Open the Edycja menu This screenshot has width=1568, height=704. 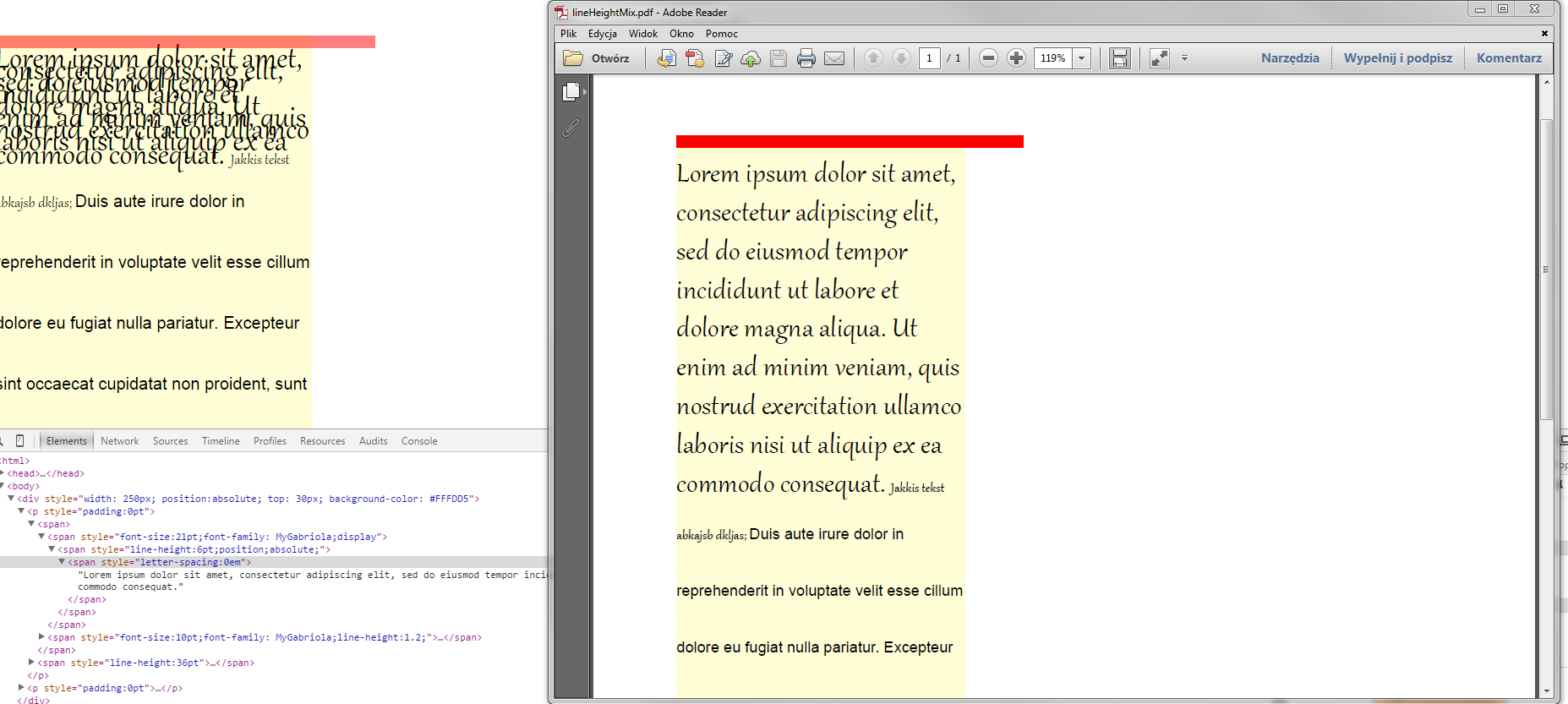pyautogui.click(x=602, y=34)
